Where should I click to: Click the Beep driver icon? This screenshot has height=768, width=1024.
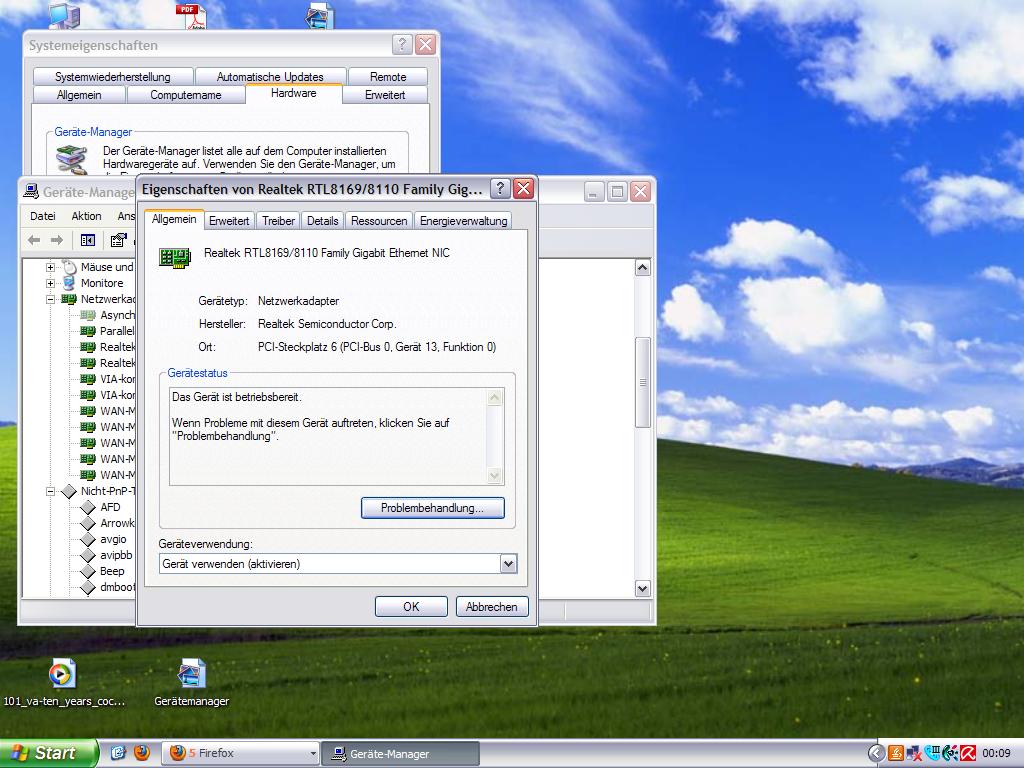(x=88, y=571)
